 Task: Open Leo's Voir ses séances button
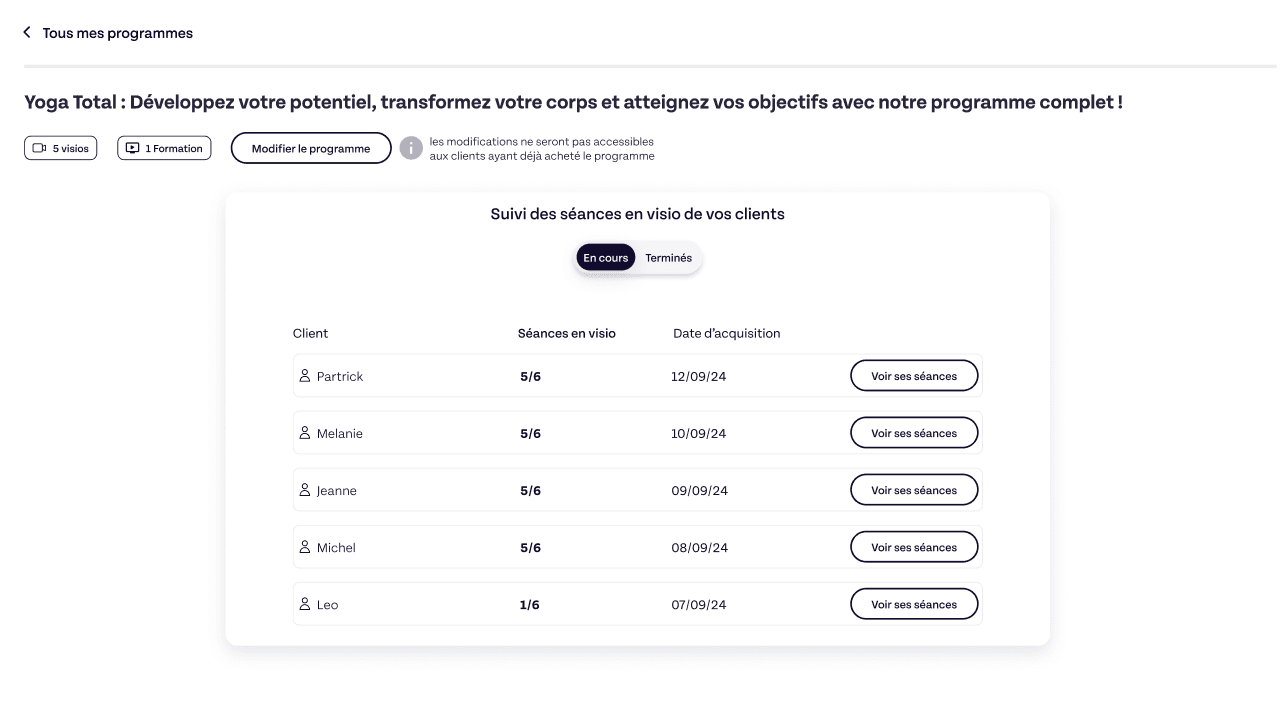914,604
